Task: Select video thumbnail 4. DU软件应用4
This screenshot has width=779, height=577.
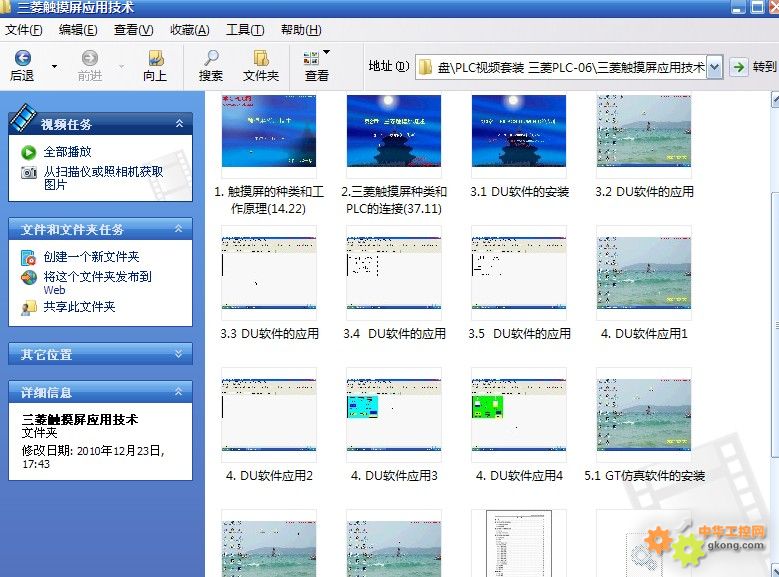Action: 519,415
